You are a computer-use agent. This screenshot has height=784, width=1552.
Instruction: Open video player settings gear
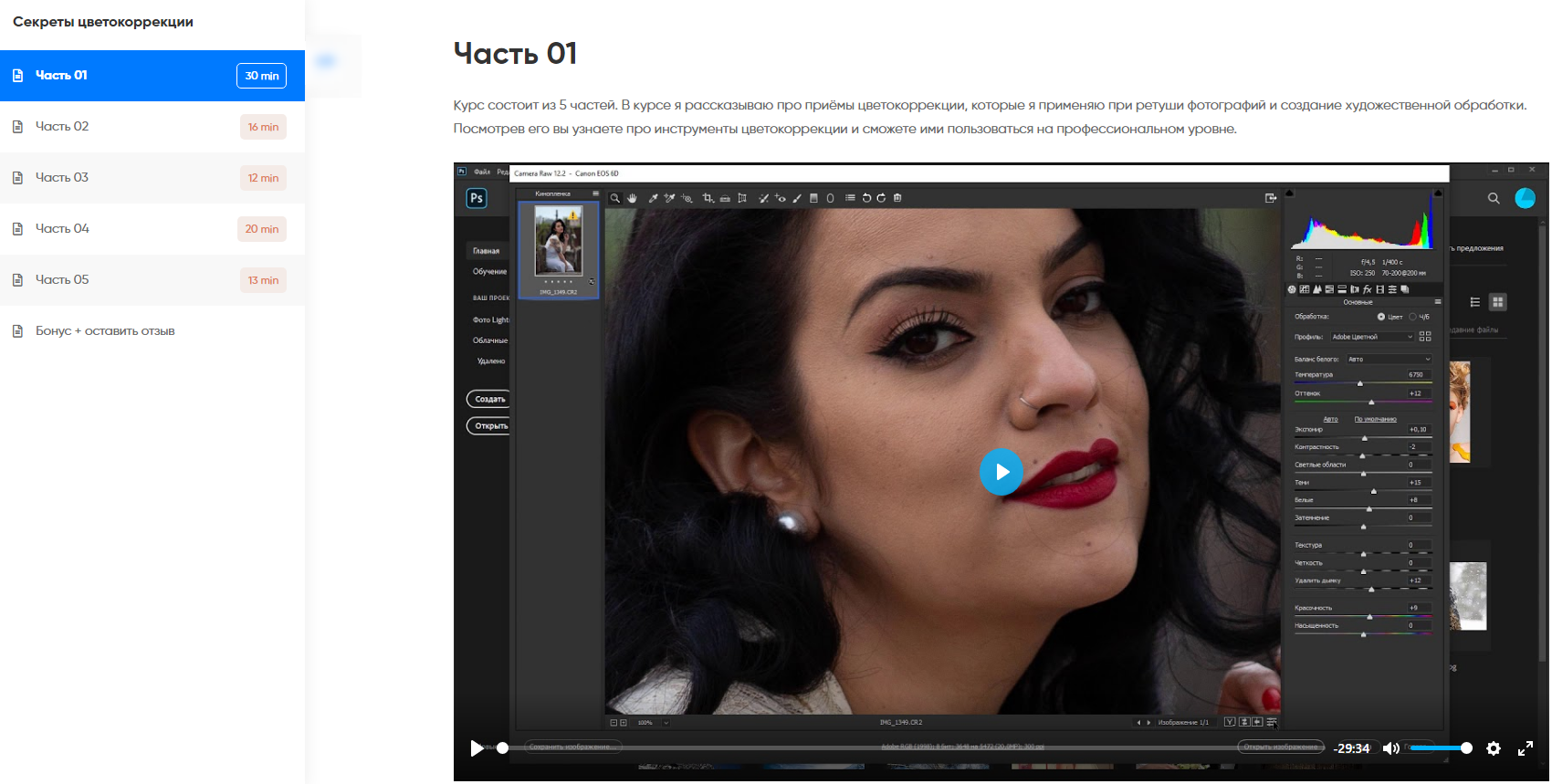[x=1494, y=748]
